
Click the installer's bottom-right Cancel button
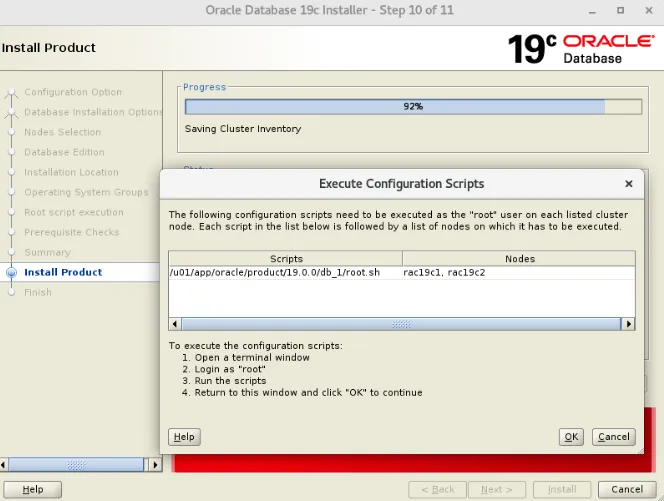coord(627,489)
